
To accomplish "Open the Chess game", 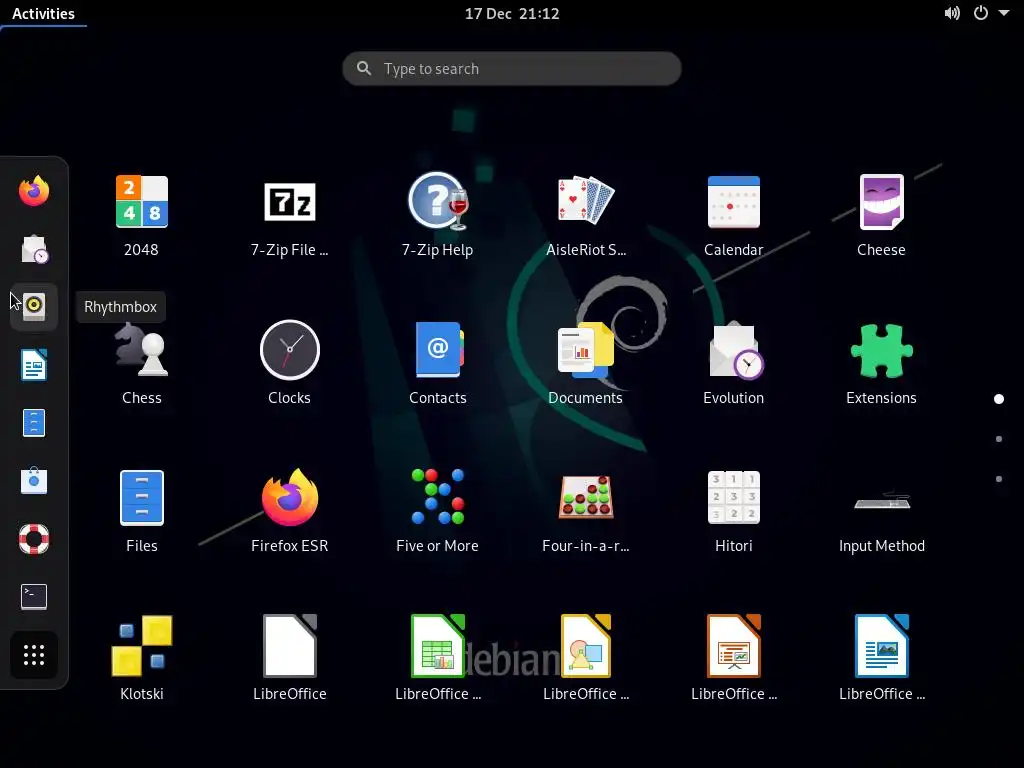I will click(142, 350).
